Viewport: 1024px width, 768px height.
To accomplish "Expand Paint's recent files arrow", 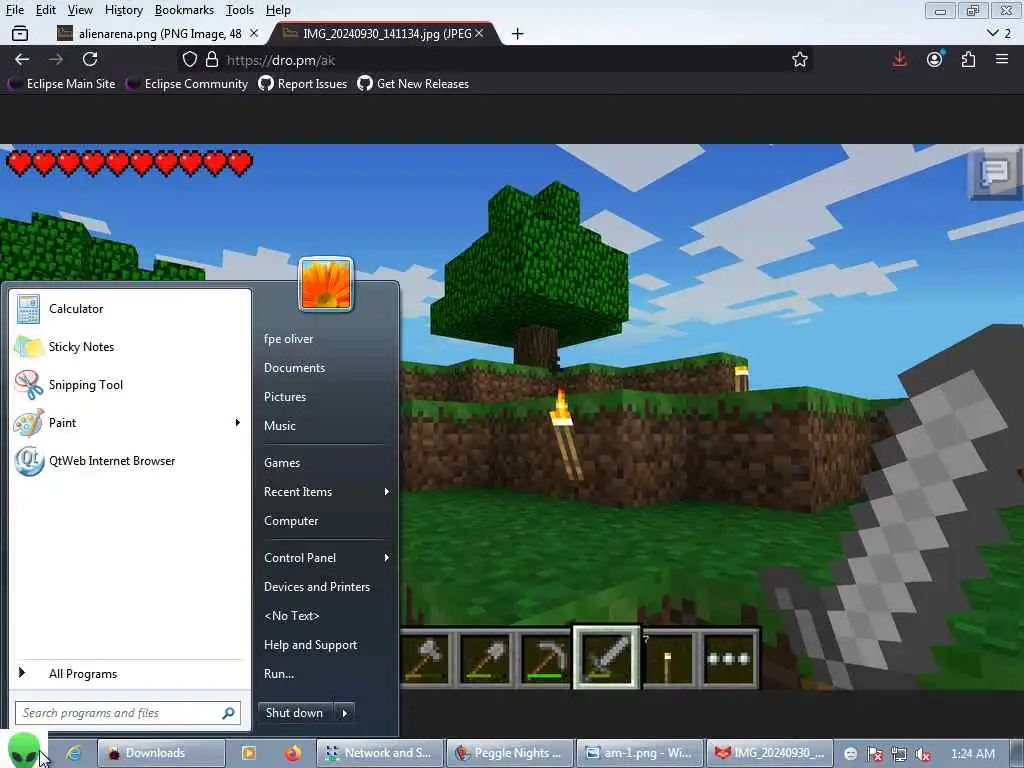I will 238,423.
